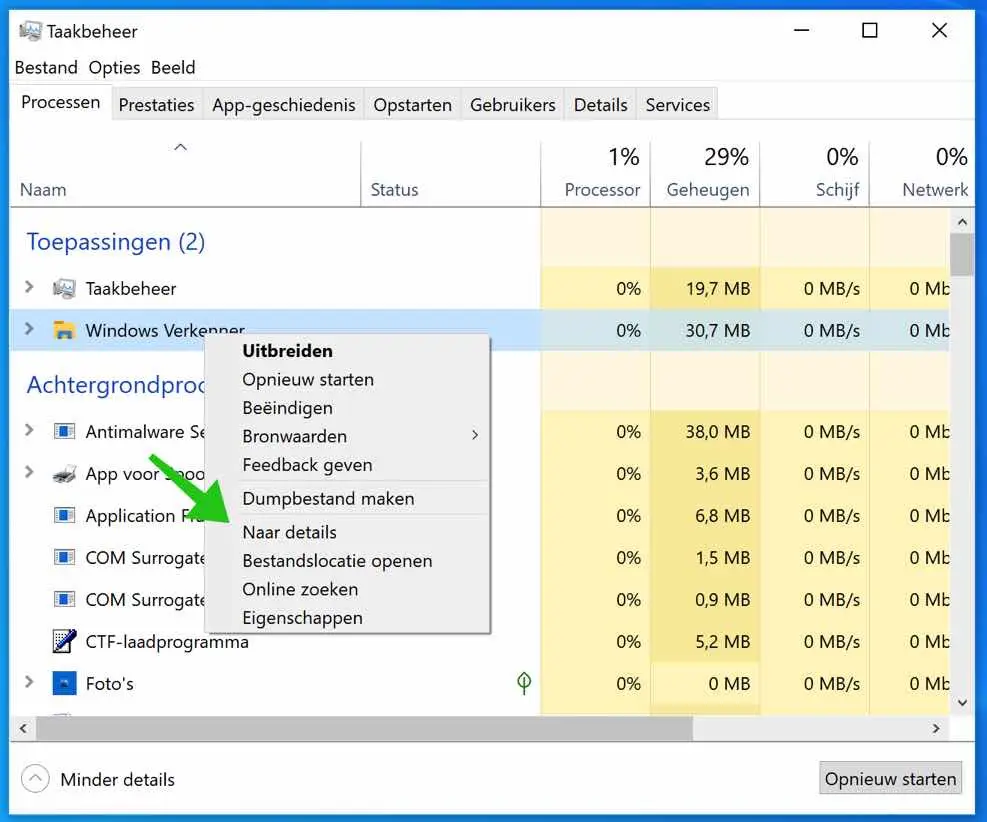Switch to the Details tab
The height and width of the screenshot is (822, 987).
tap(601, 104)
